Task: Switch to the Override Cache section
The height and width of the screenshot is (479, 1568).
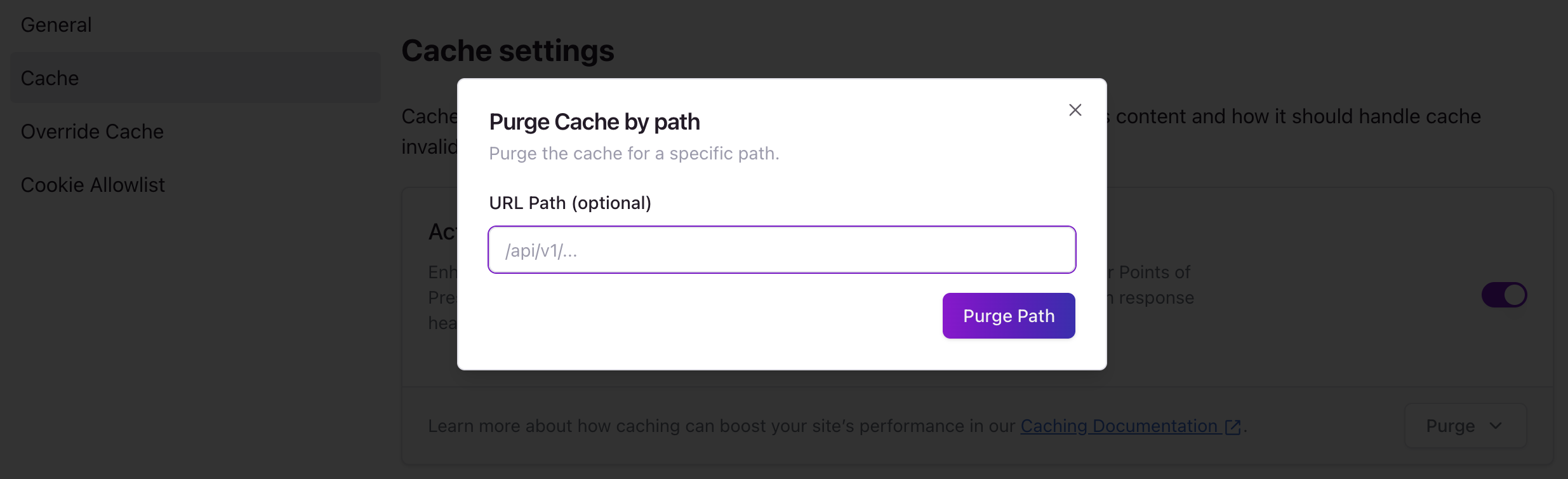Action: click(x=92, y=132)
